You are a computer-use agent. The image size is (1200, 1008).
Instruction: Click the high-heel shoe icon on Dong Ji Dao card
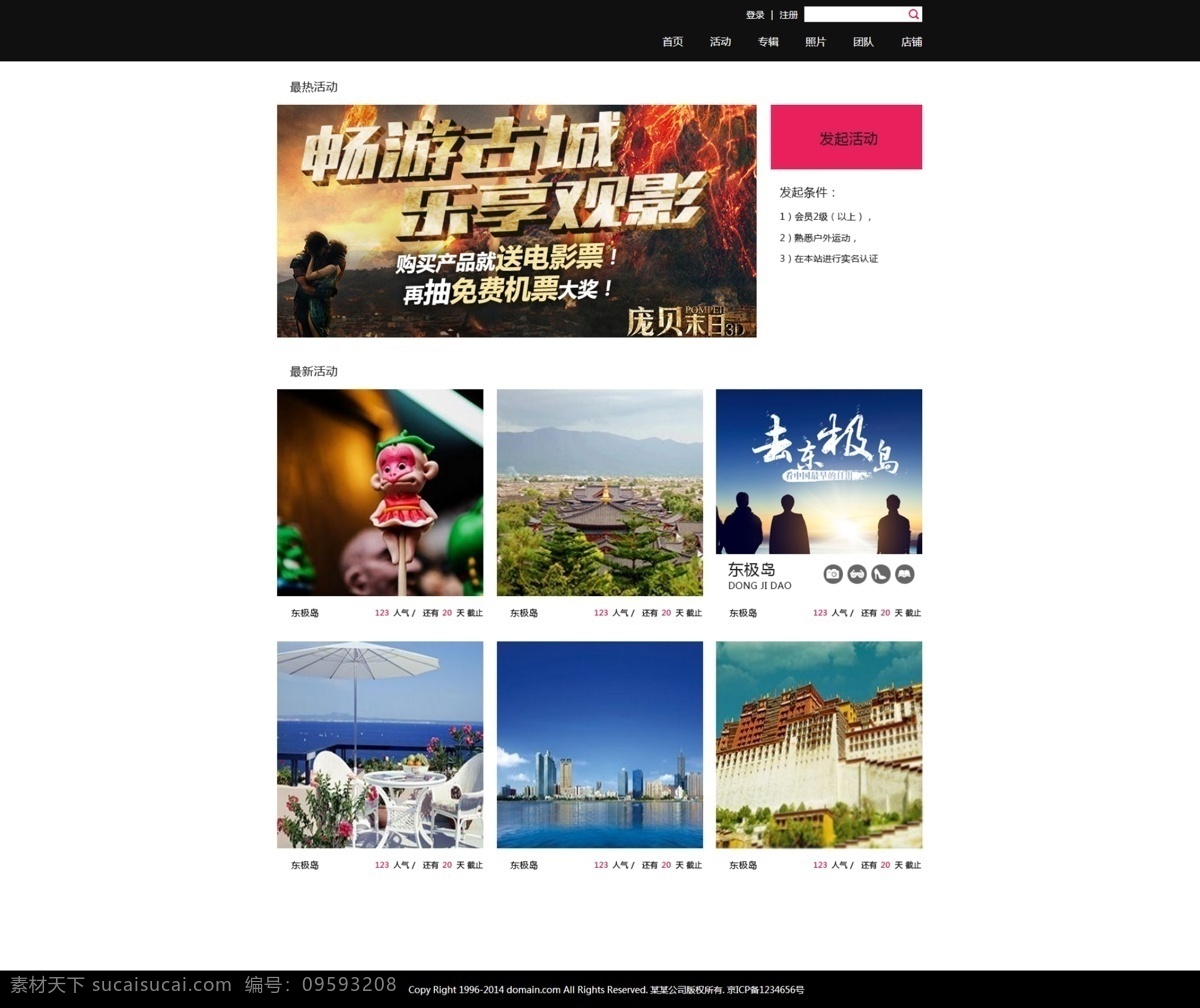click(x=881, y=574)
